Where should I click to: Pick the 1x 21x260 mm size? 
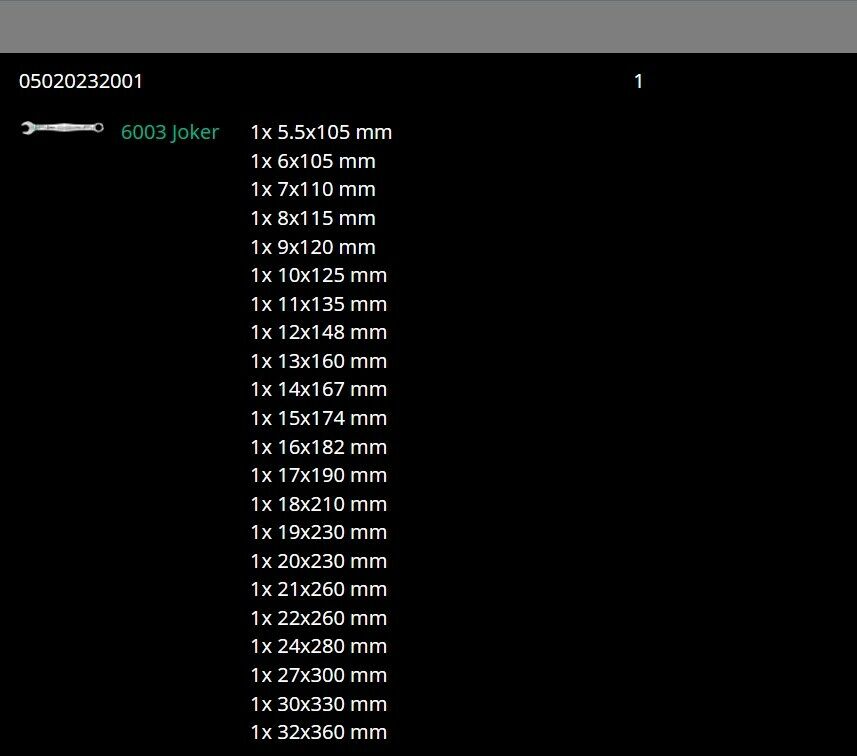click(x=318, y=589)
